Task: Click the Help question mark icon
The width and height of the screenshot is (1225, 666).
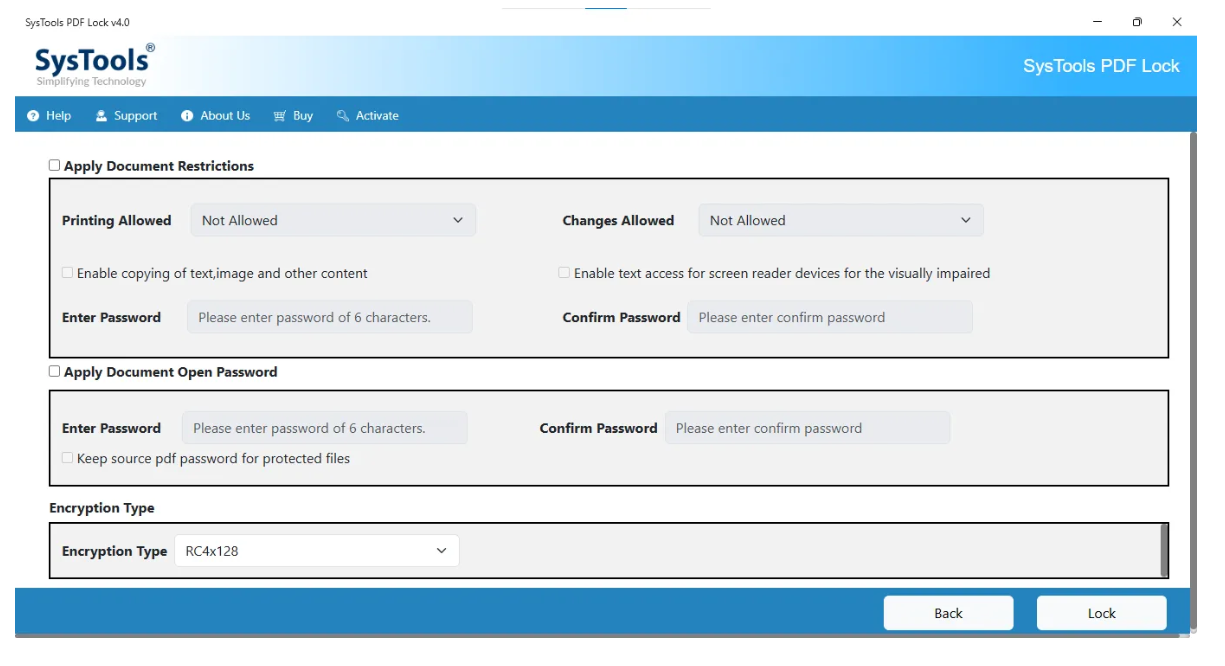Action: tap(33, 116)
